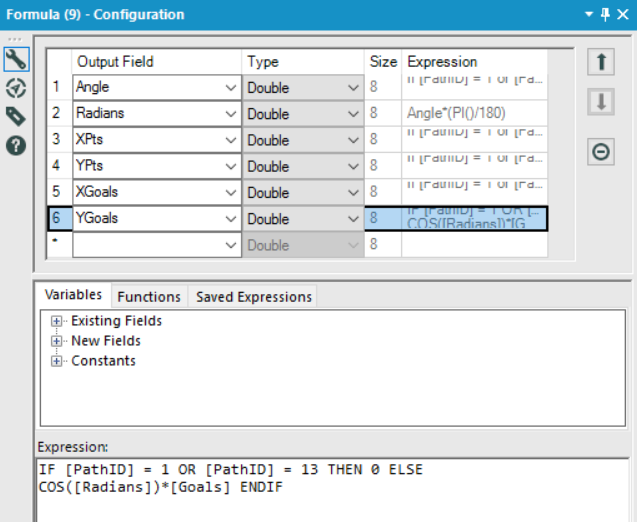Open YGoals output field dropdown
Screen dimensions: 637x522
click(x=232, y=219)
